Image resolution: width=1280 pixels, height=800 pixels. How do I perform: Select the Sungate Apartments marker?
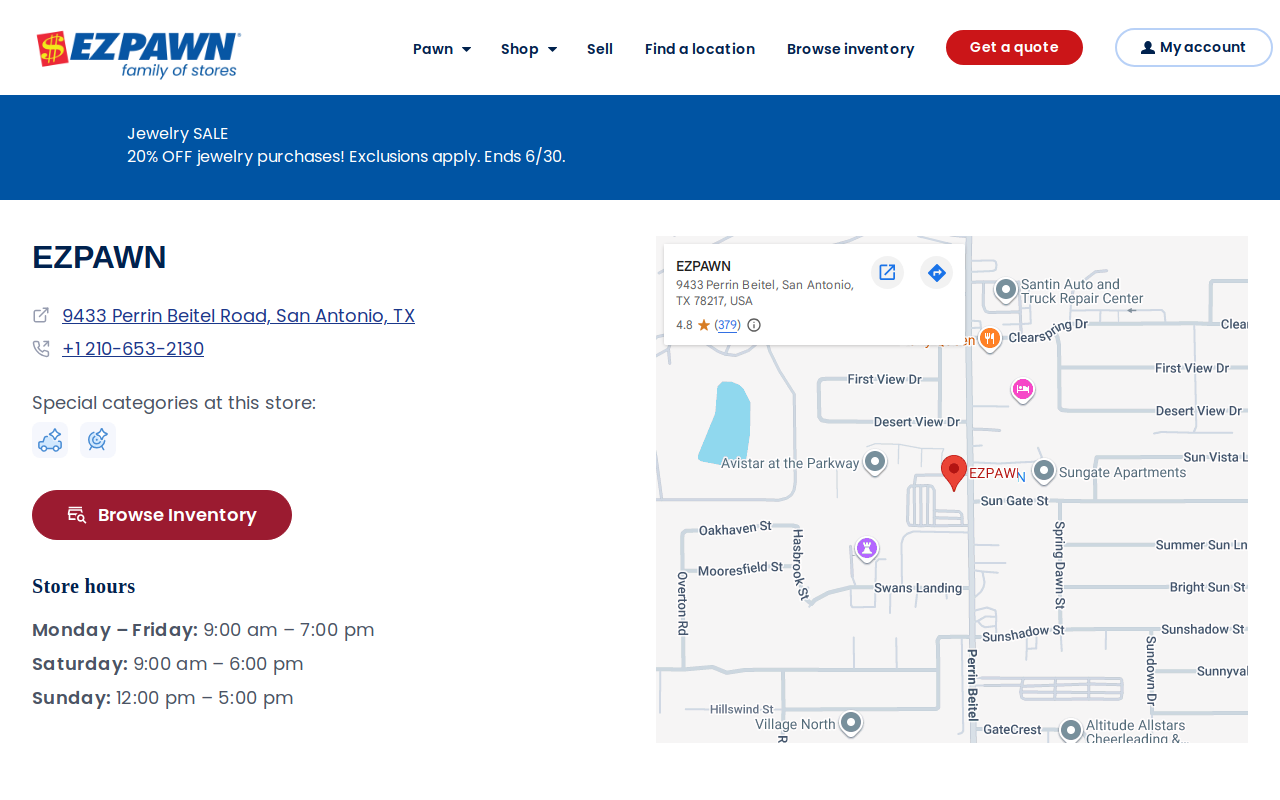point(1044,471)
